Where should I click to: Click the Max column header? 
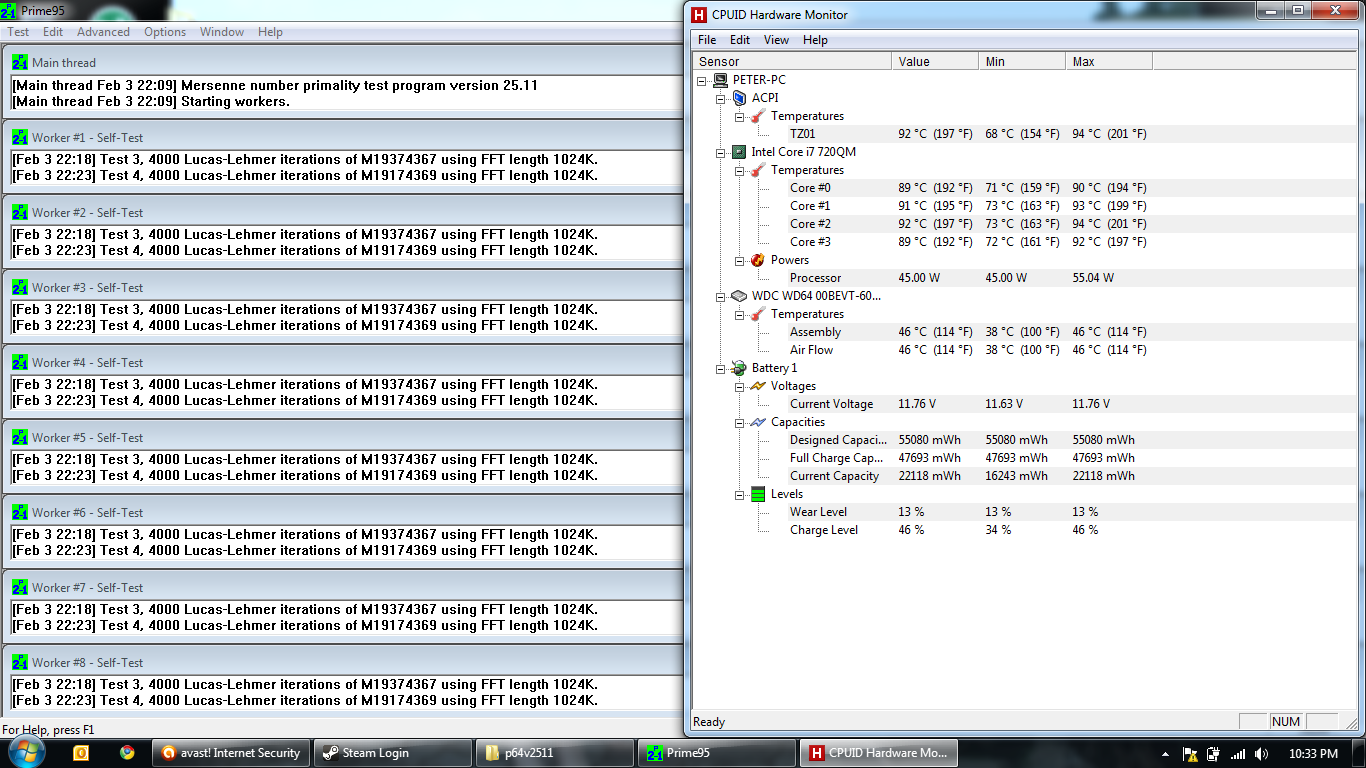click(1109, 61)
